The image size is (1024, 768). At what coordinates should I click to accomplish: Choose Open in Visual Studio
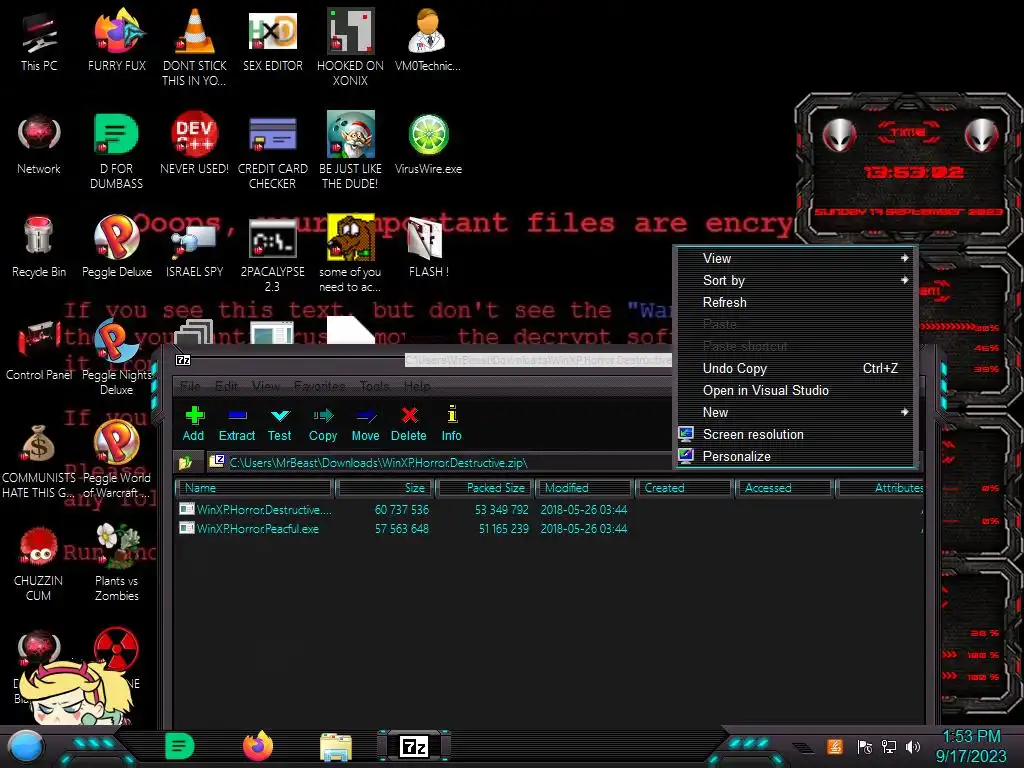coord(794,391)
